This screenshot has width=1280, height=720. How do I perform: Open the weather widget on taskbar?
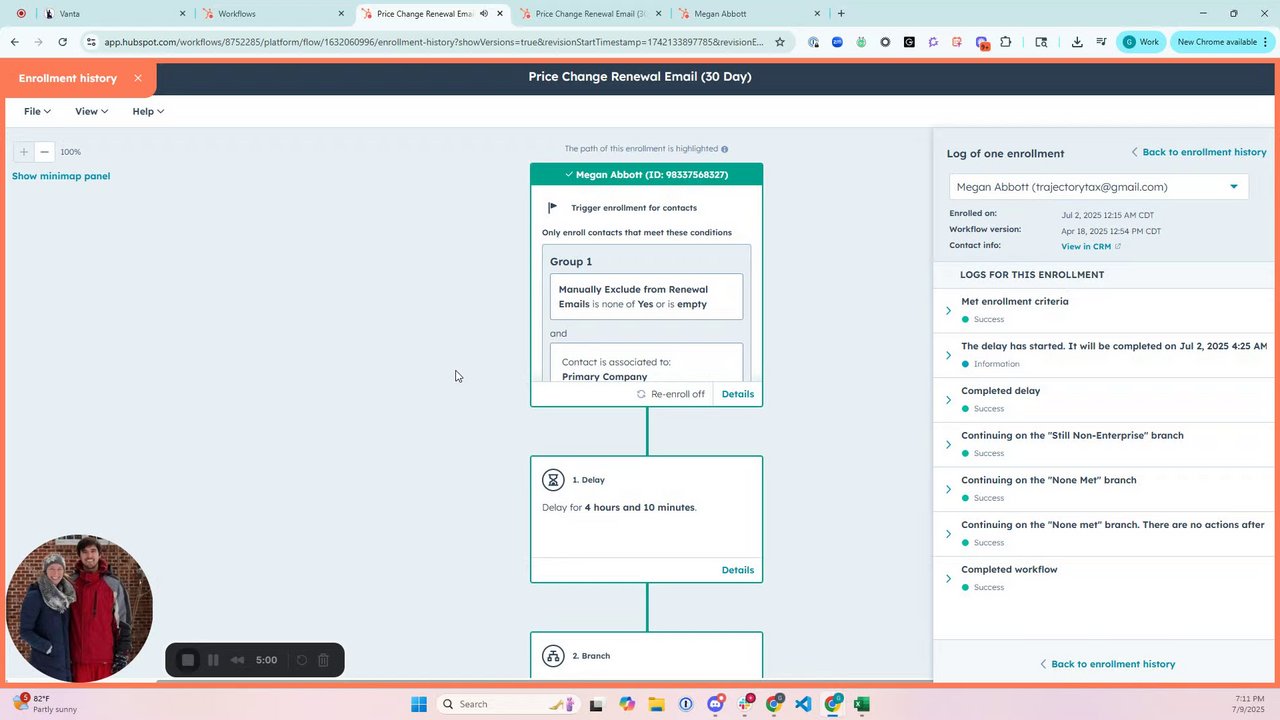point(45,704)
